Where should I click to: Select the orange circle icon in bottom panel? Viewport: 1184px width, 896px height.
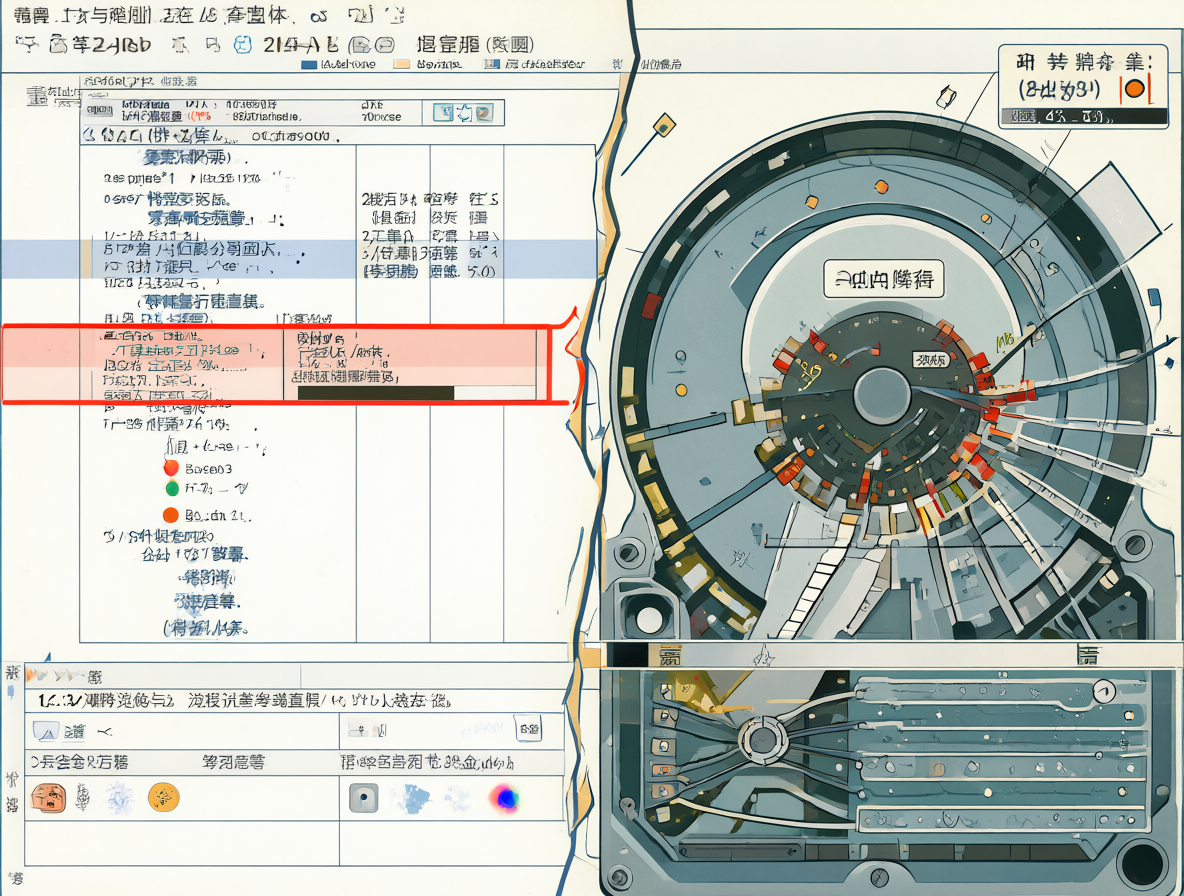(x=164, y=797)
